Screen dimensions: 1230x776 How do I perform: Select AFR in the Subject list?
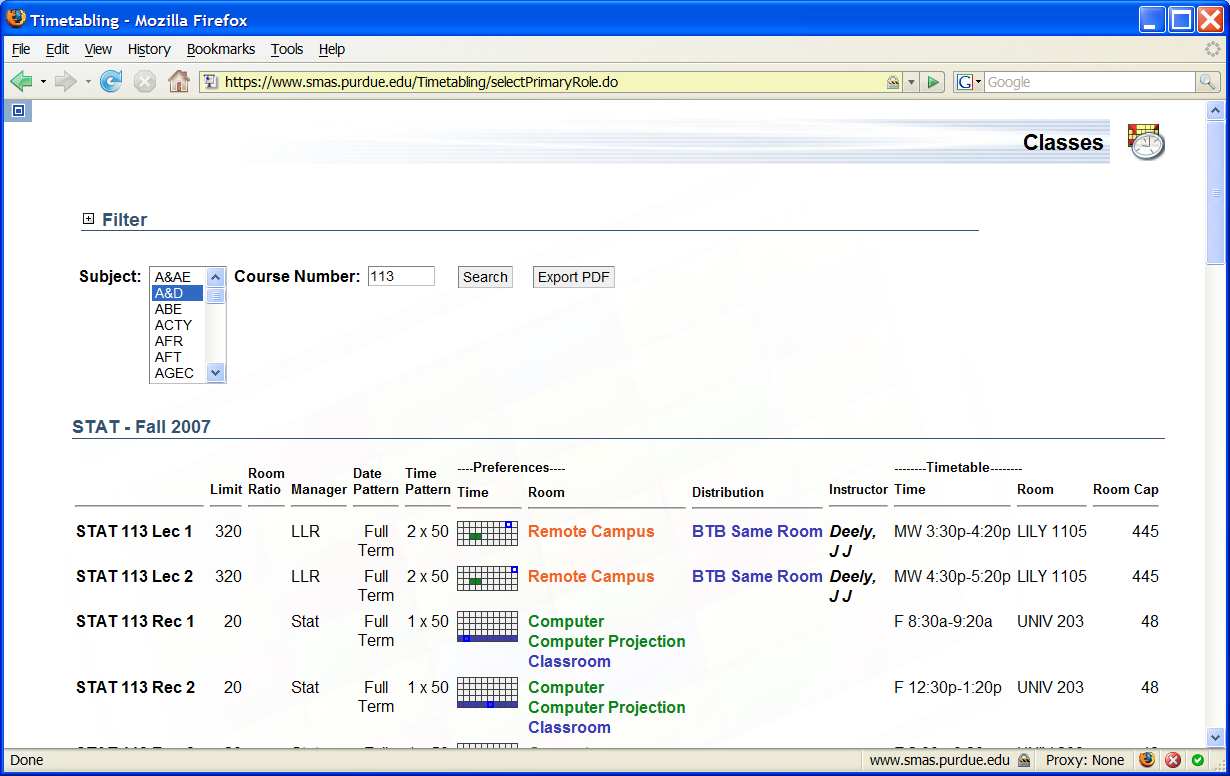[x=178, y=341]
